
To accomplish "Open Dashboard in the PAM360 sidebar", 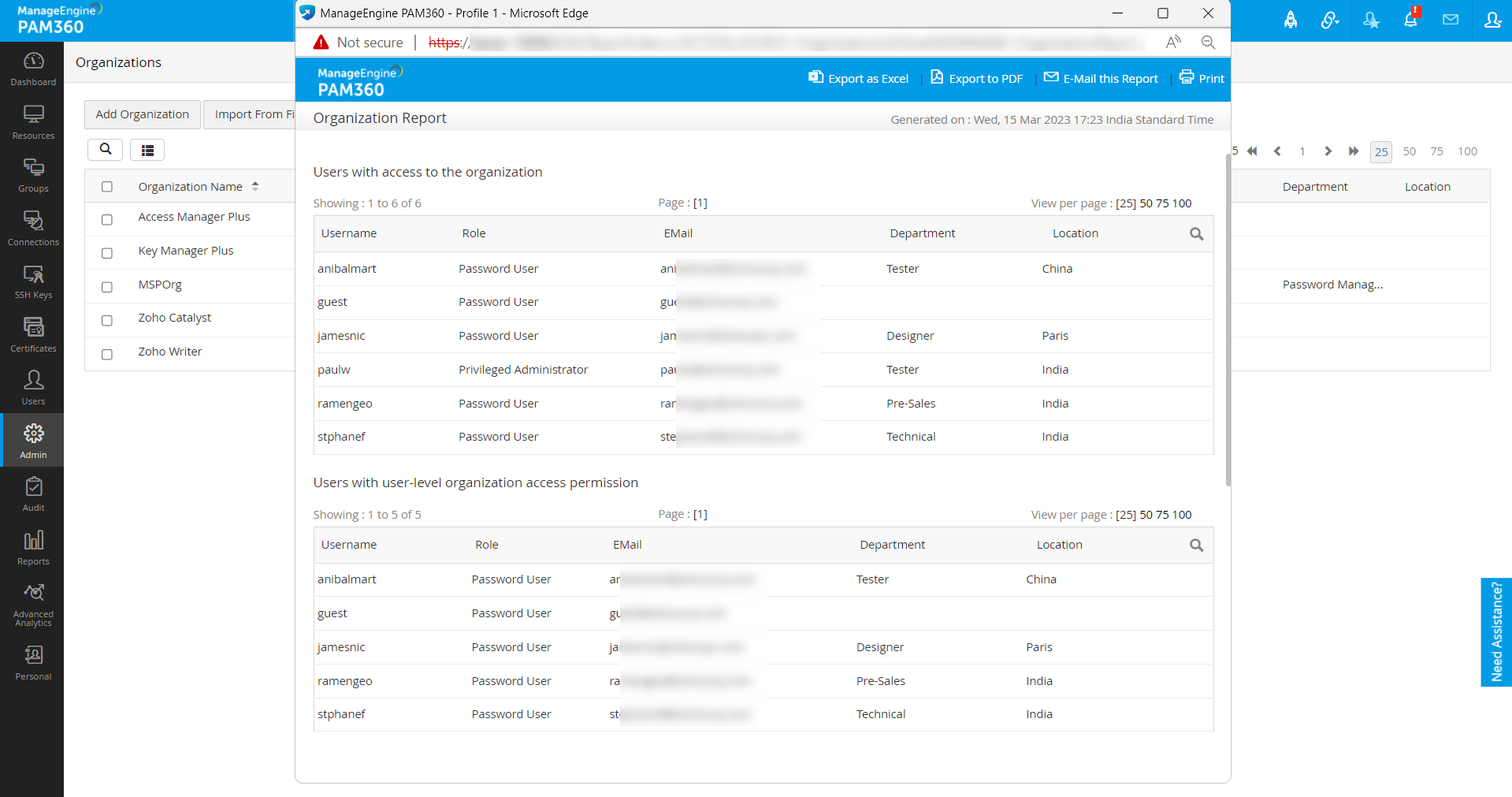I will click(33, 69).
